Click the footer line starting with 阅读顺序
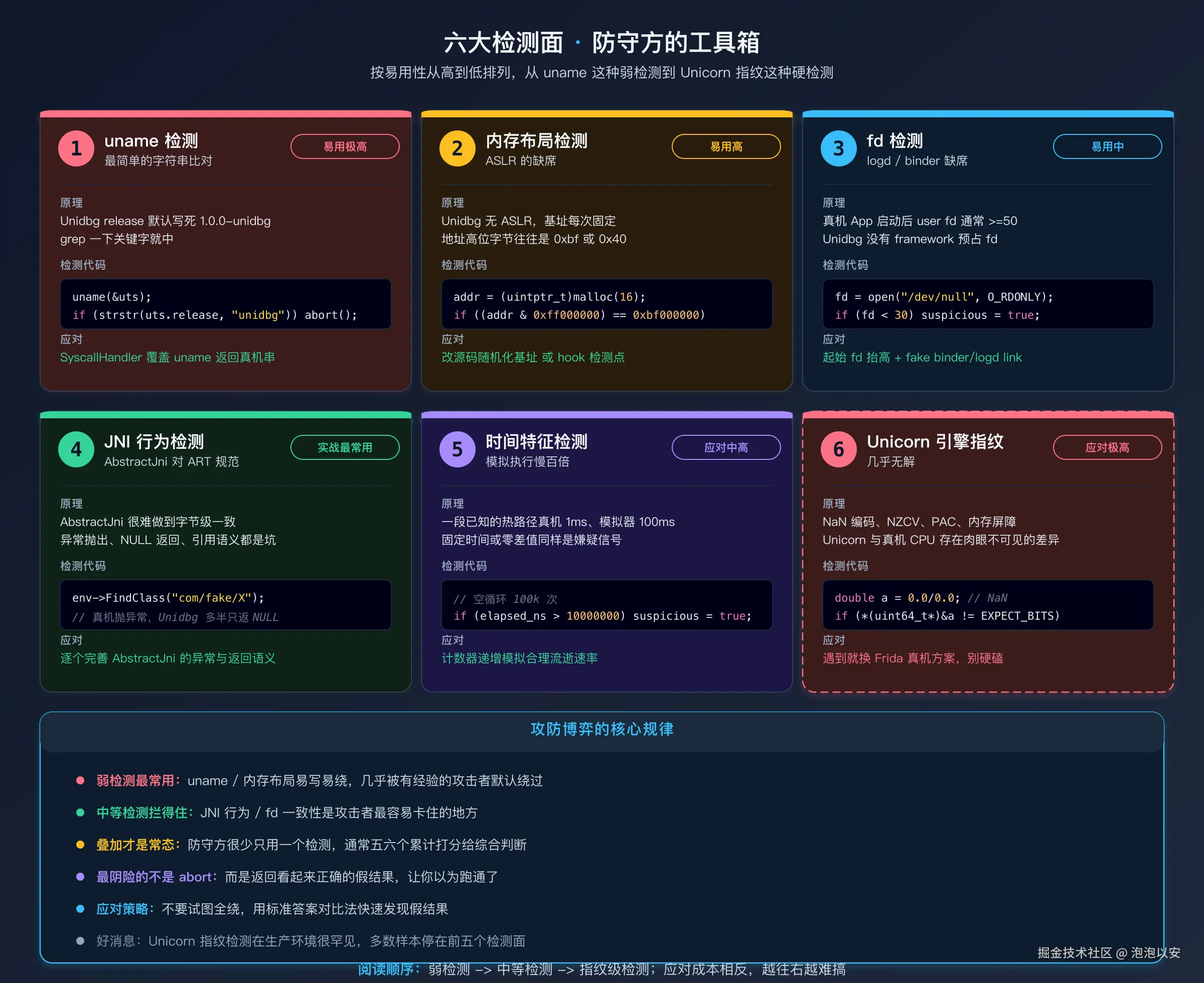Screen dimensions: 1204x983 tap(601, 970)
